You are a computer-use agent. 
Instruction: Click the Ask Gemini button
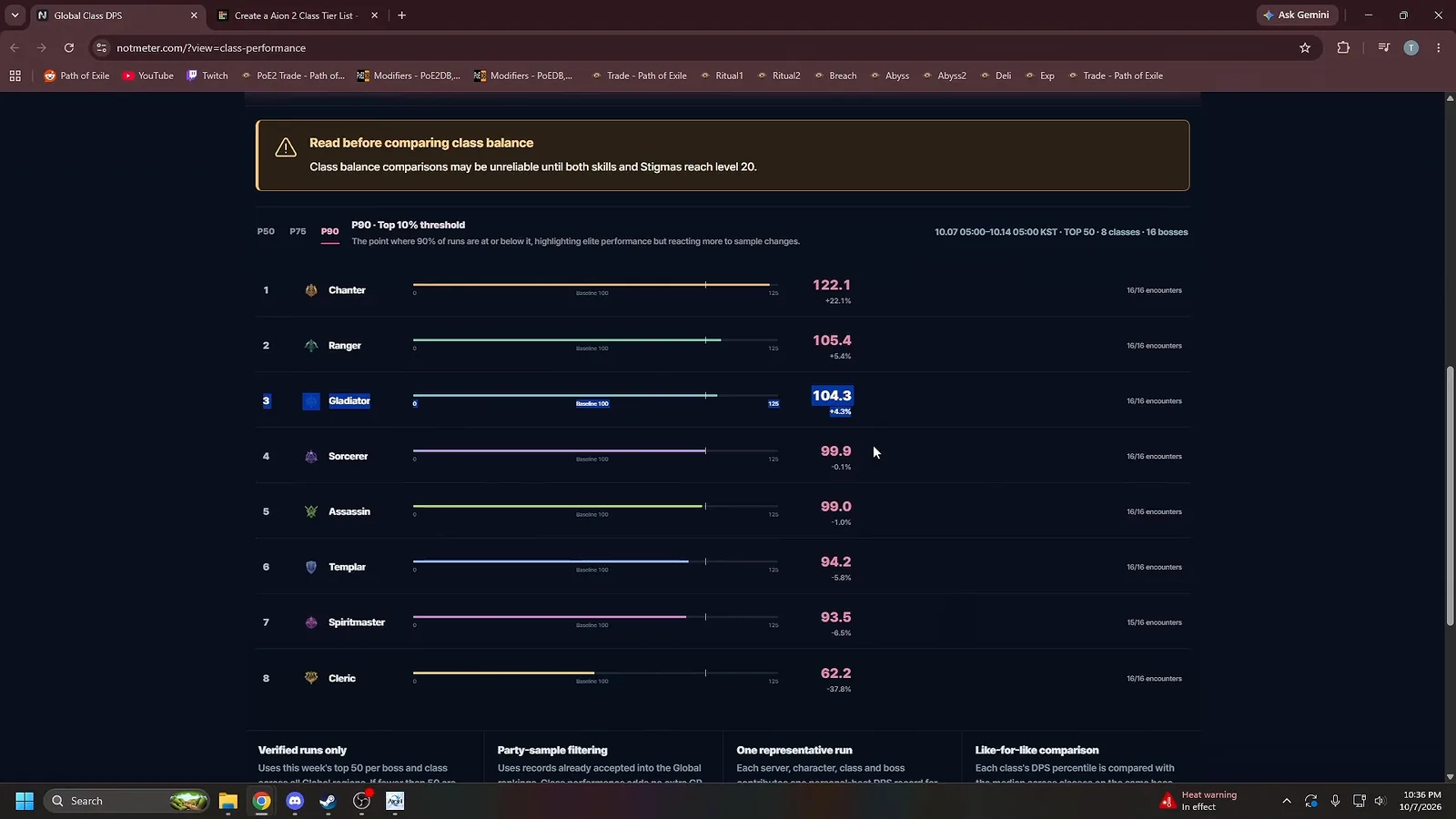tap(1296, 15)
